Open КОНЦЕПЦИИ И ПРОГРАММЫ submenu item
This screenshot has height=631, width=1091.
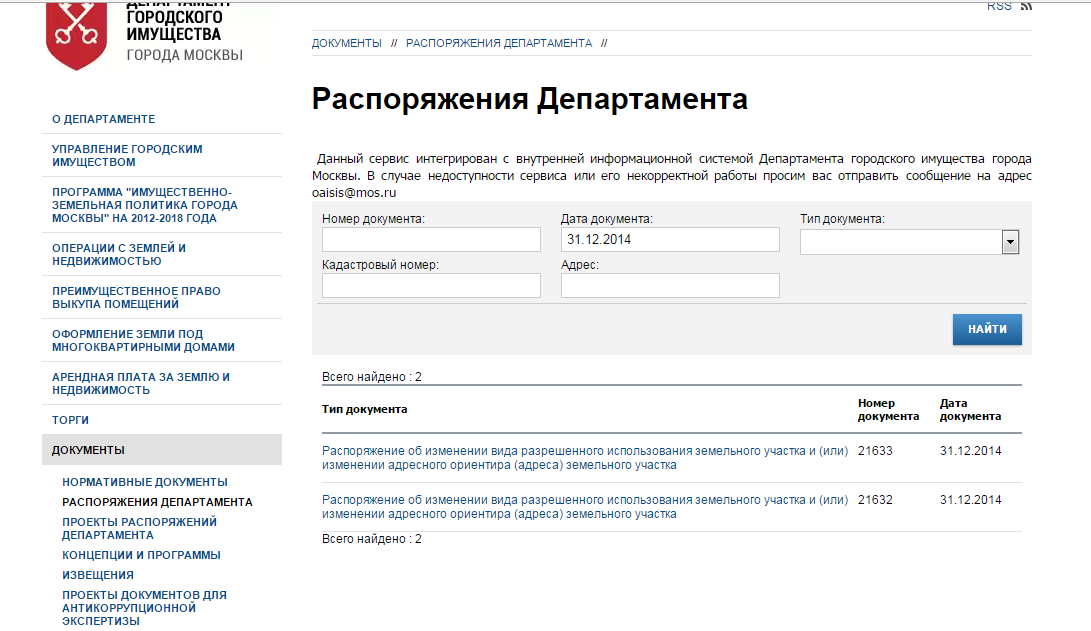[141, 555]
